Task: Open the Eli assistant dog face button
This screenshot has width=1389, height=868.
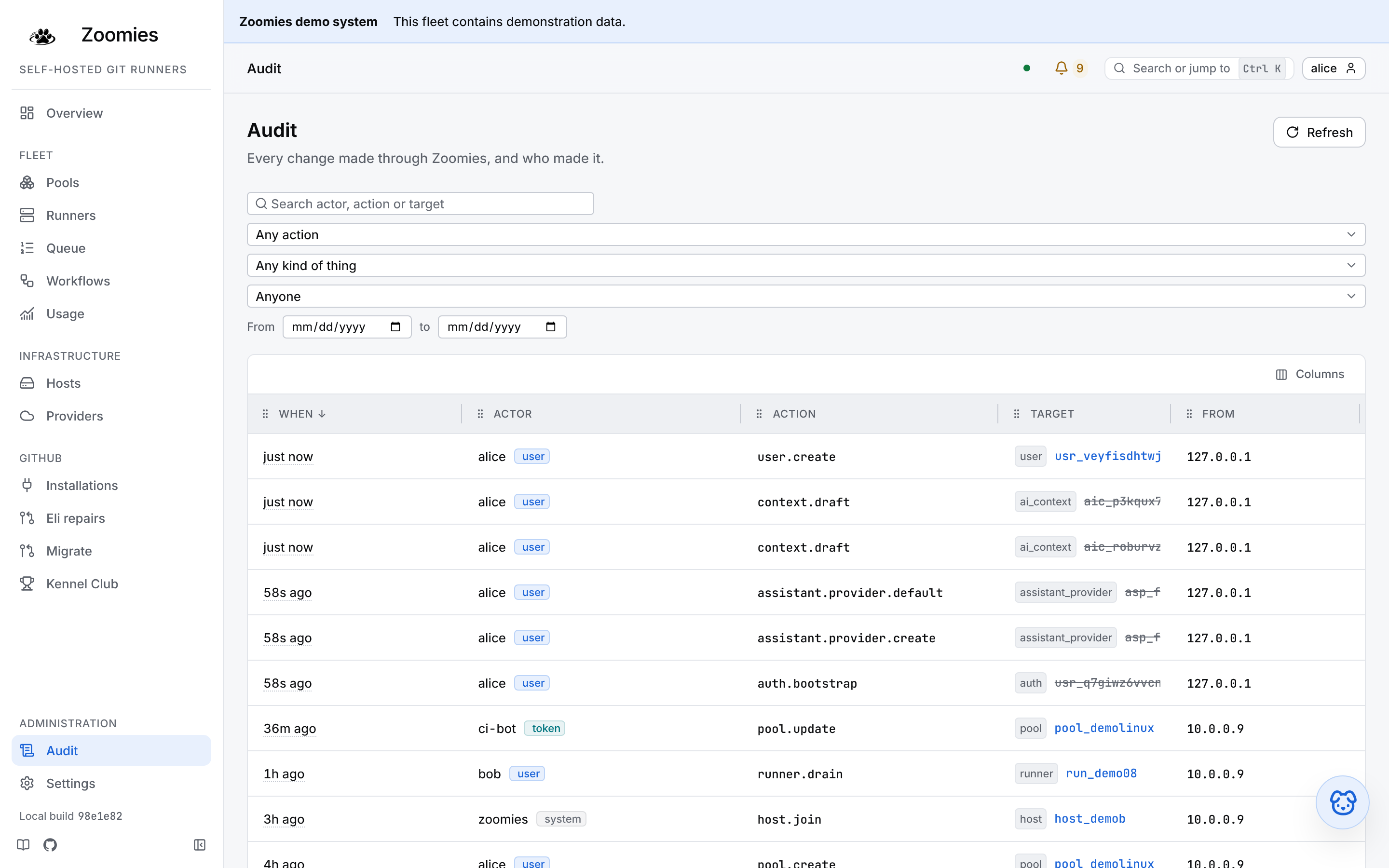Action: click(x=1343, y=802)
